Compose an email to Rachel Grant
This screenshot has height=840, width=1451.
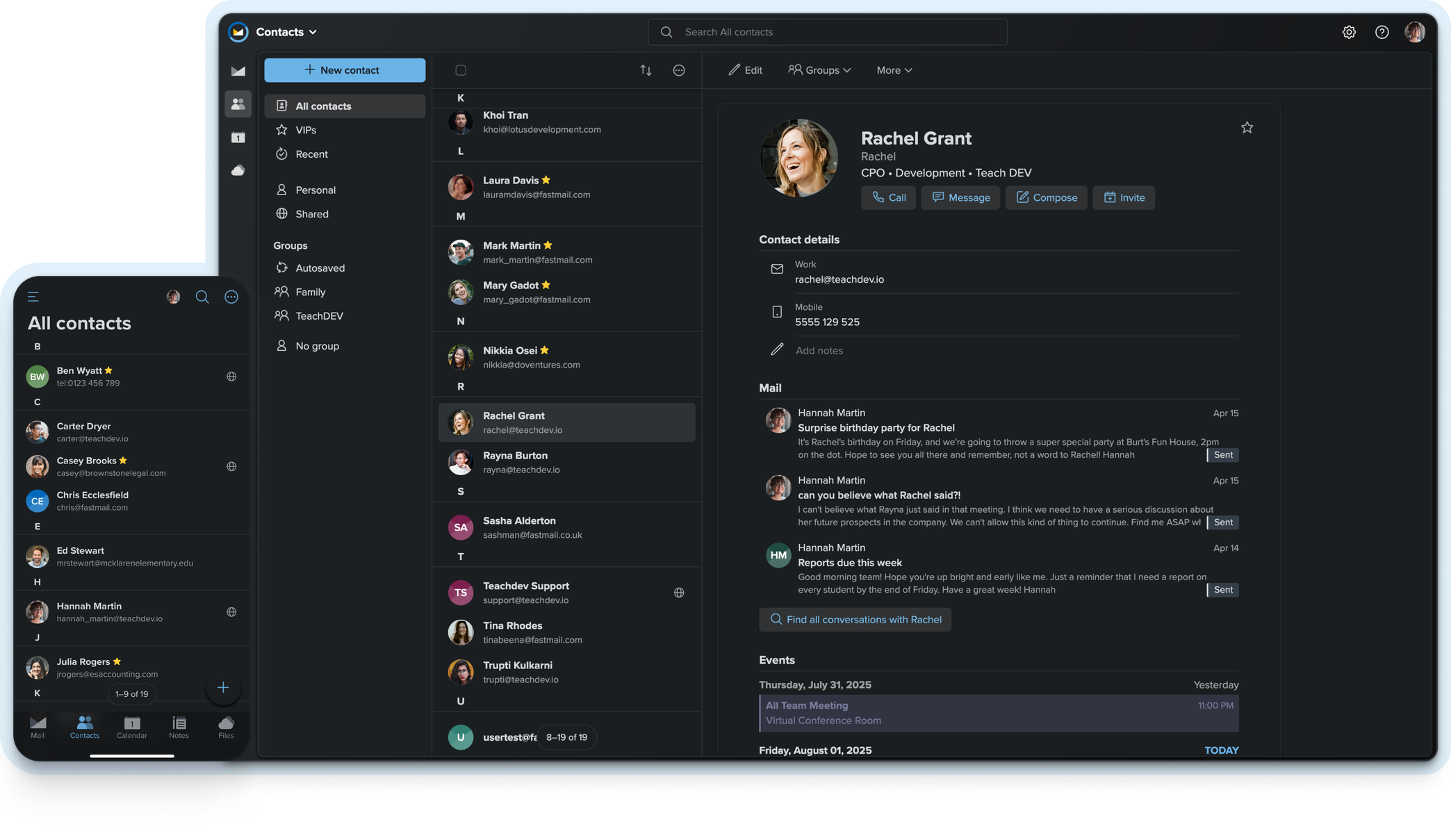click(1046, 197)
